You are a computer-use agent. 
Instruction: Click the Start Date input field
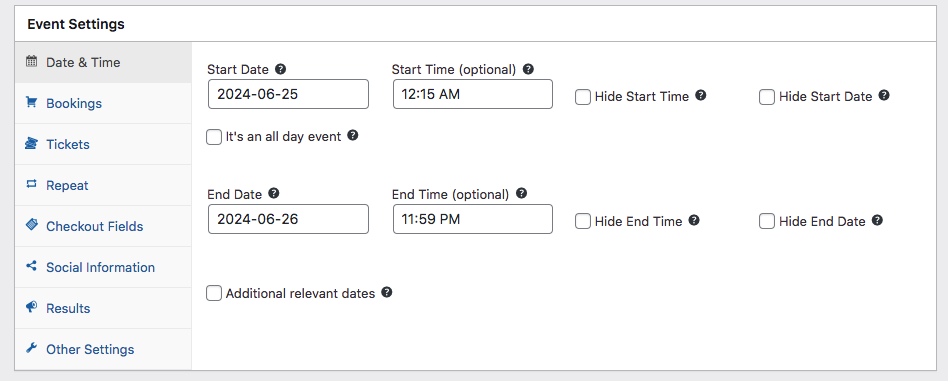point(288,94)
